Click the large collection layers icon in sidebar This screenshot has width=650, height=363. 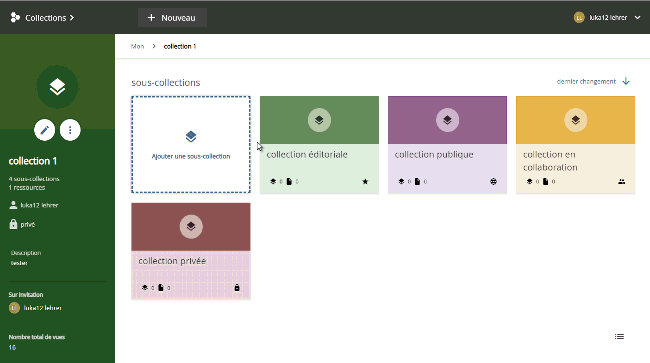click(57, 87)
